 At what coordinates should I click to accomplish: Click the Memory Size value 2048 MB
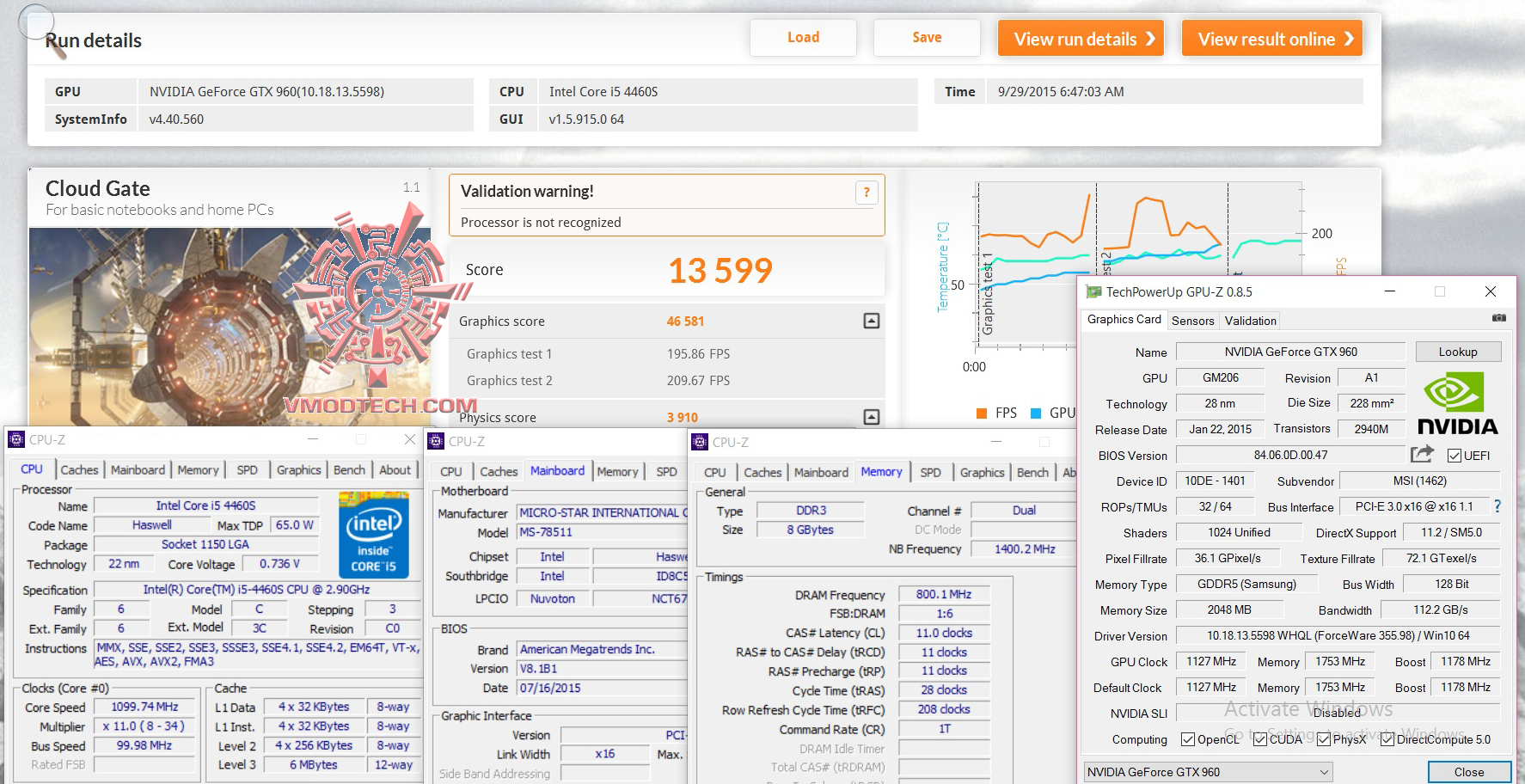coord(1229,609)
